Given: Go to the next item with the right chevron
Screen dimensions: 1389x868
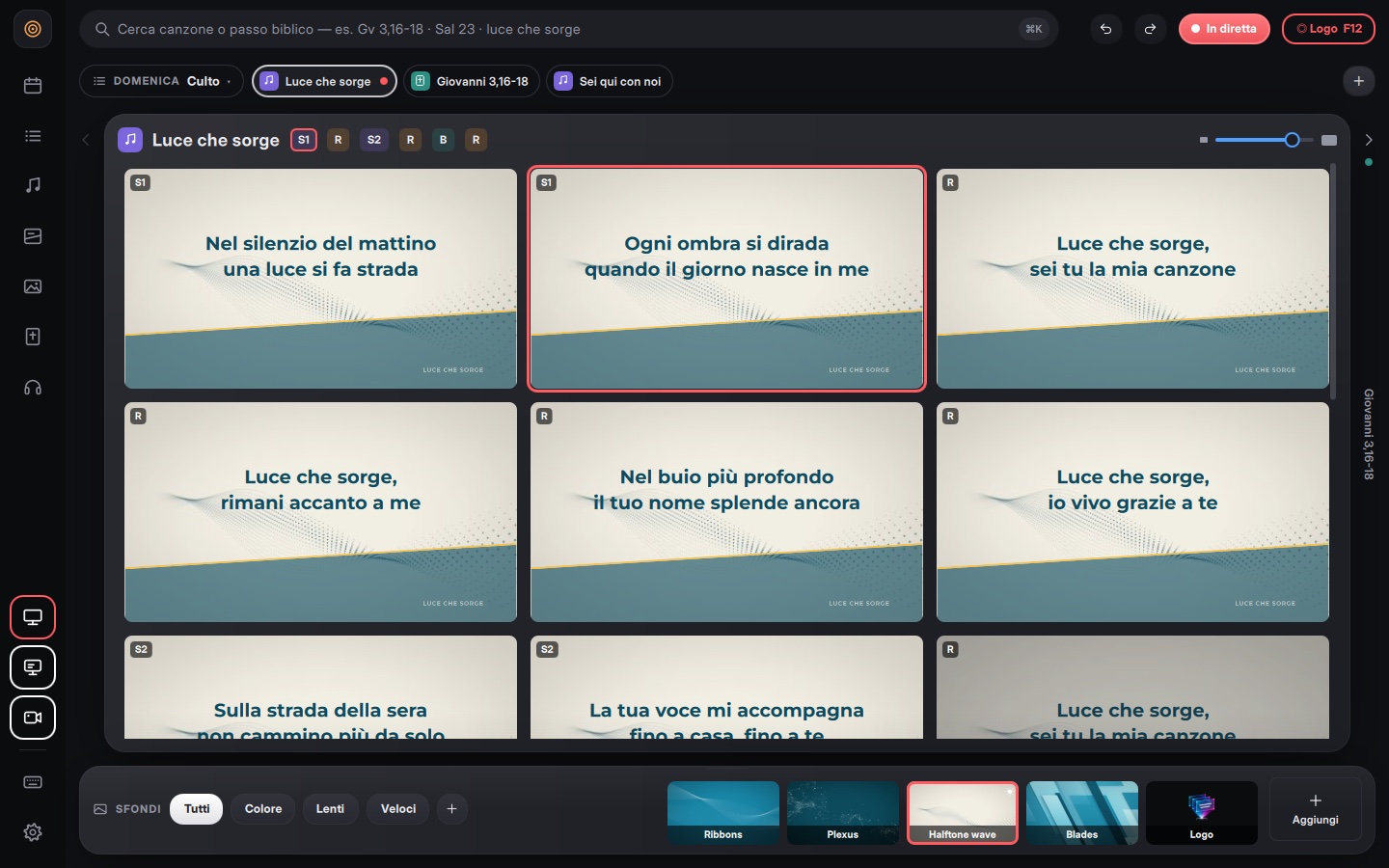Looking at the screenshot, I should point(1368,140).
